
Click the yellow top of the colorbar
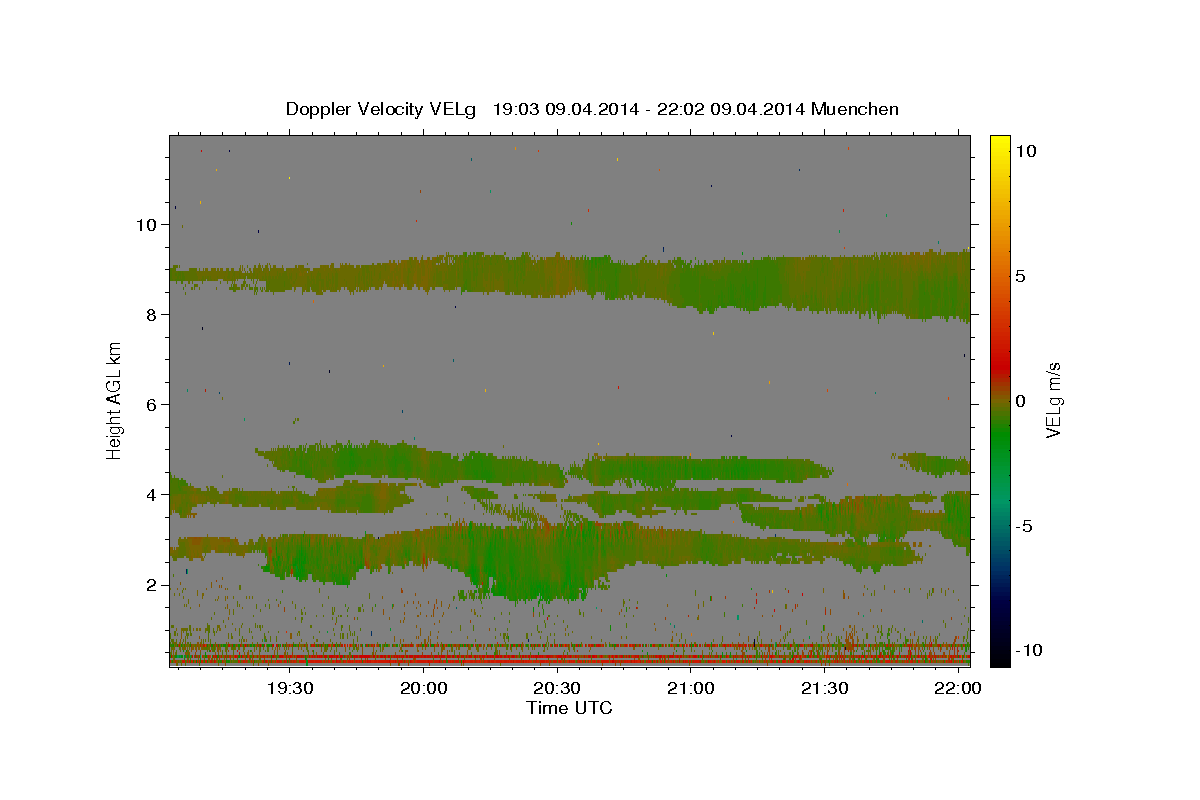pos(1000,145)
